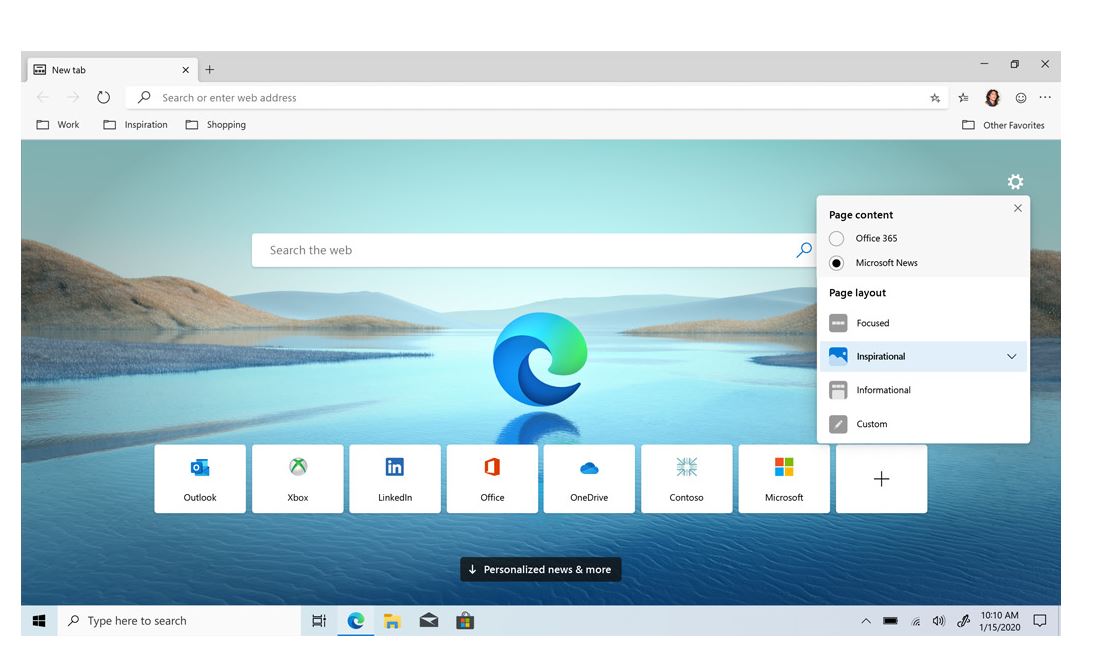This screenshot has height=665, width=1098.
Task: Click the web search magnifier icon
Action: [804, 250]
